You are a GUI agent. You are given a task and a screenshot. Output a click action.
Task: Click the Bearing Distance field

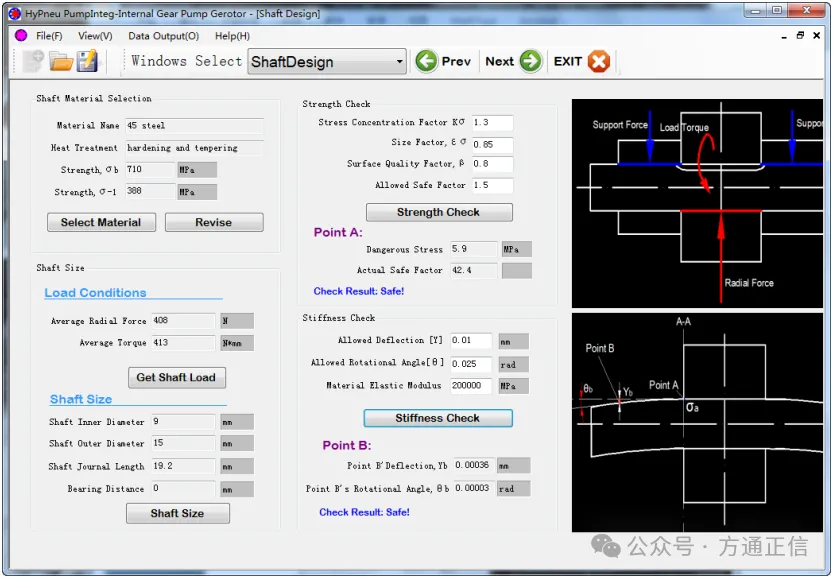(184, 488)
